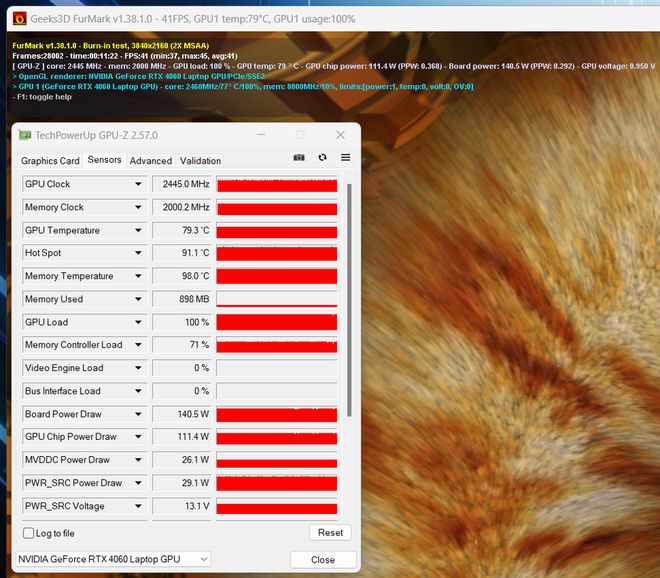Close GPU-Z with the title bar X
Image resolution: width=660 pixels, height=578 pixels.
point(340,135)
